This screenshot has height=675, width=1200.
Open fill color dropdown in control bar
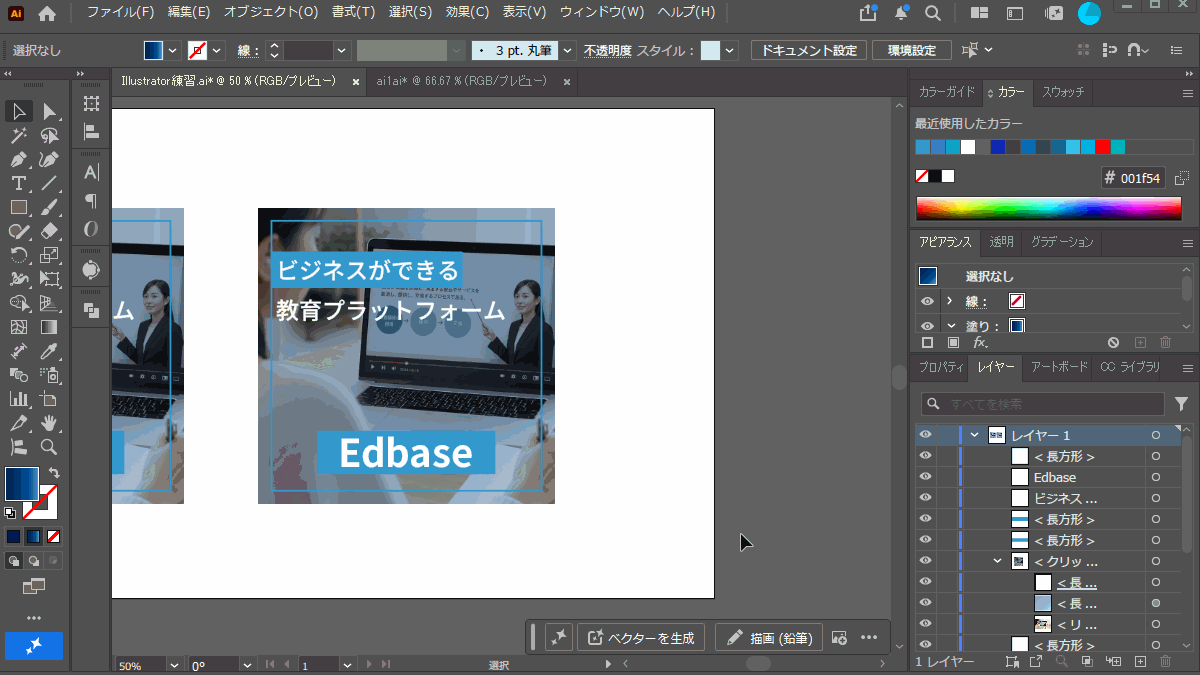(x=173, y=50)
